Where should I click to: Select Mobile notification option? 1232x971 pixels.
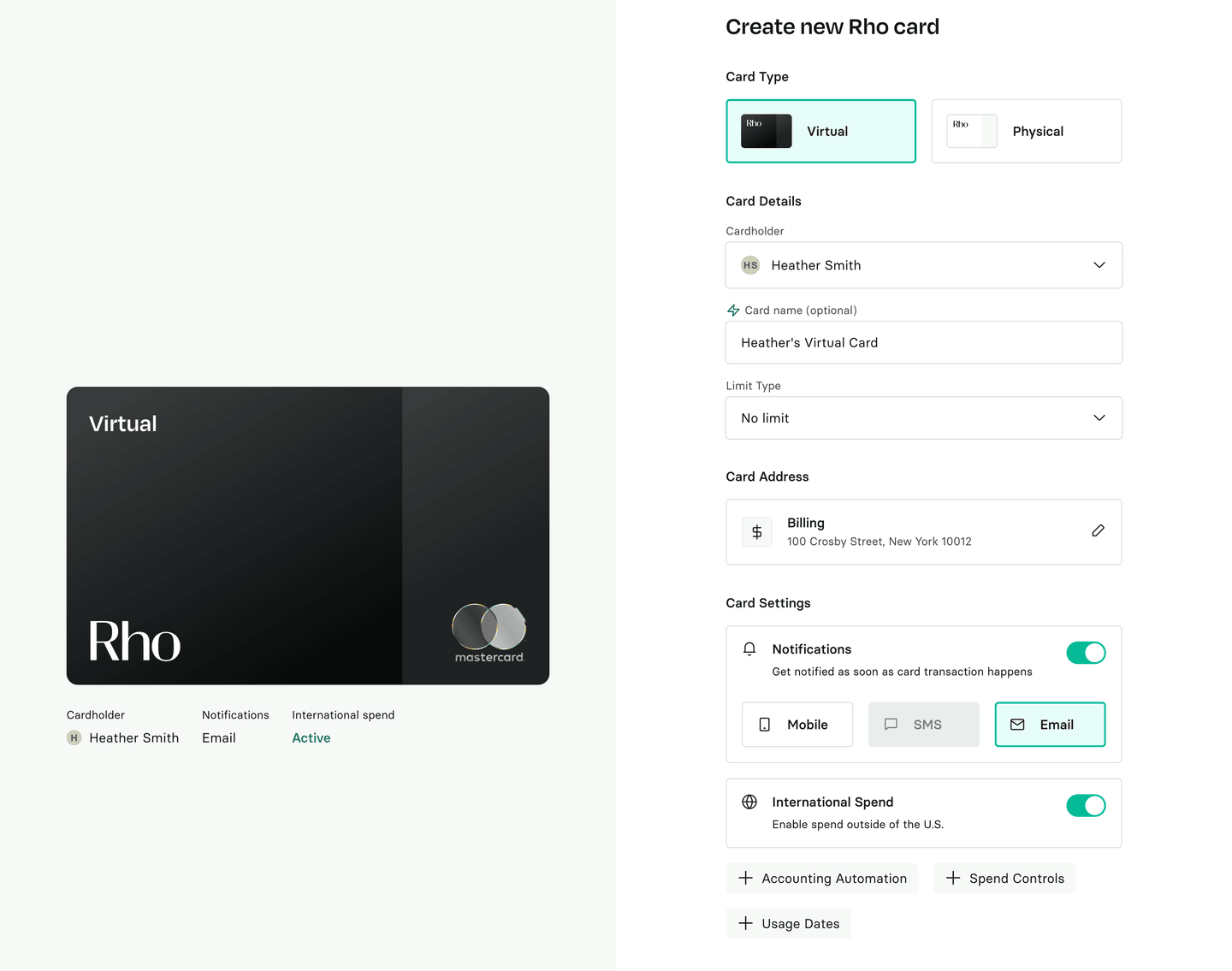pos(797,725)
